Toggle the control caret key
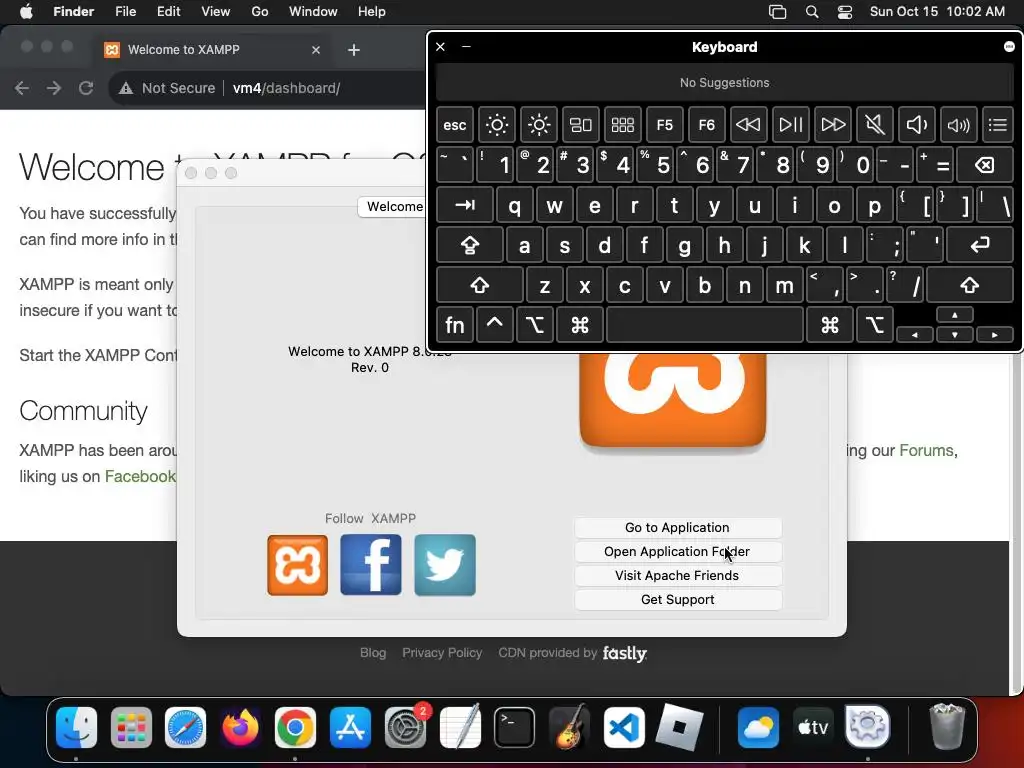Viewport: 1024px width, 768px height. (x=495, y=325)
